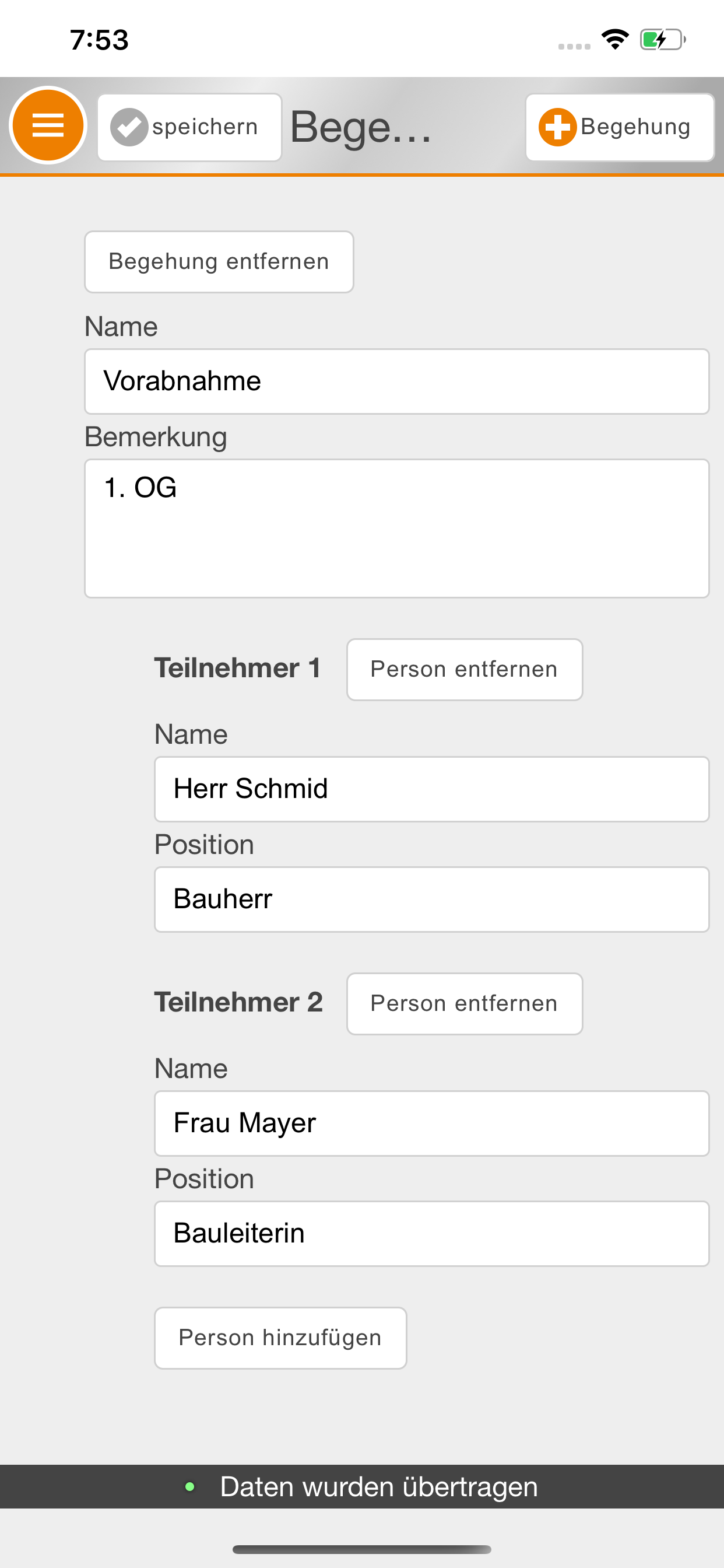Tap the checkmark icon on speichern
The width and height of the screenshot is (724, 1568).
(129, 127)
